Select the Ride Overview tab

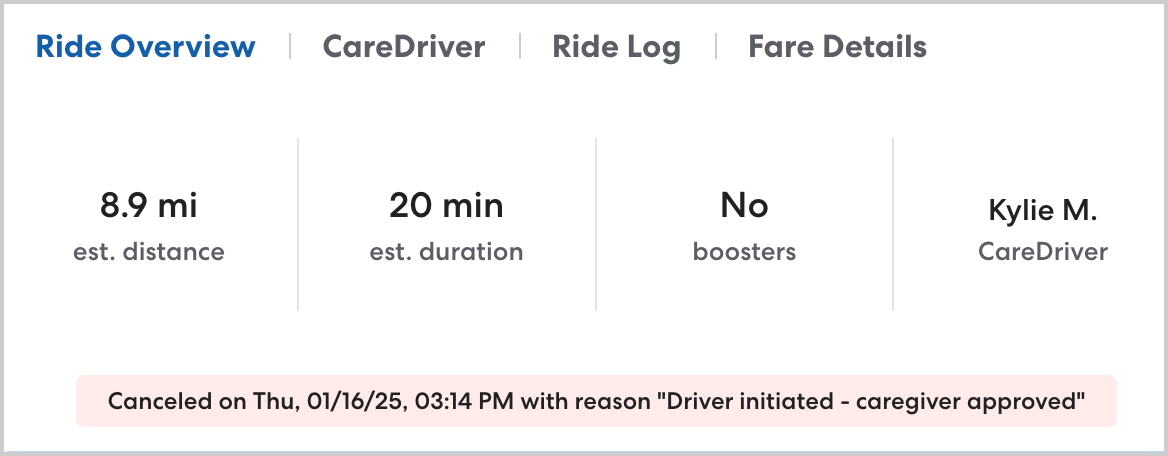(x=145, y=47)
